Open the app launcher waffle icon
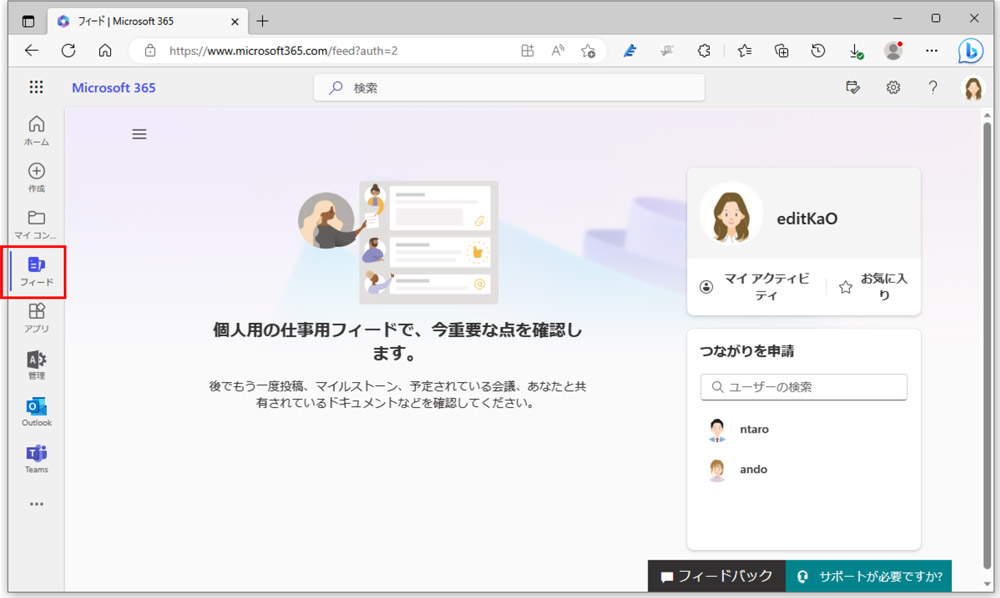This screenshot has height=598, width=1000. [36, 87]
